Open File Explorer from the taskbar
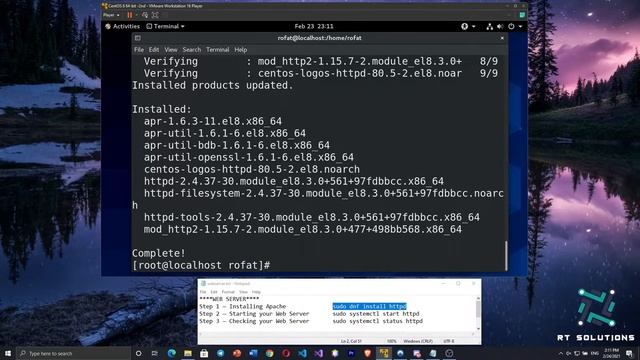 (188, 353)
